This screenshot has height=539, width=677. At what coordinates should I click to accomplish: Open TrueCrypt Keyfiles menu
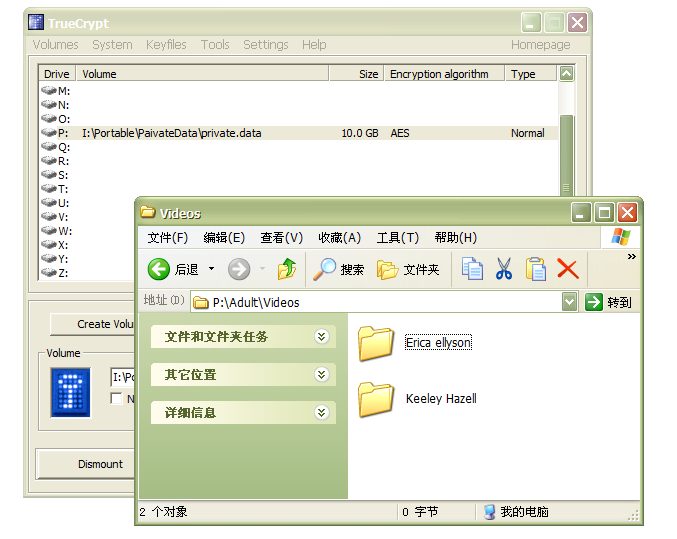(x=166, y=44)
